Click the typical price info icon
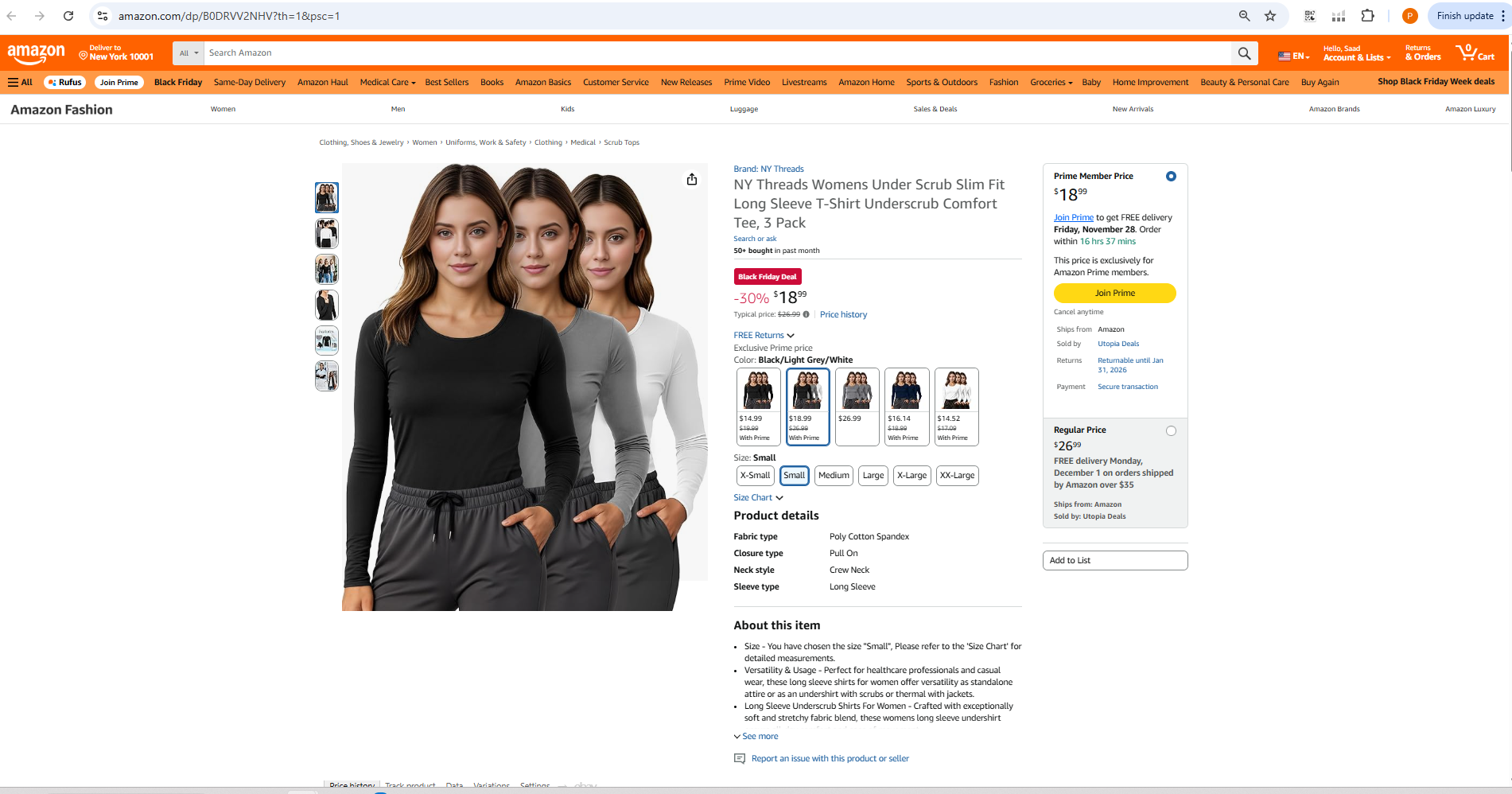 [806, 314]
